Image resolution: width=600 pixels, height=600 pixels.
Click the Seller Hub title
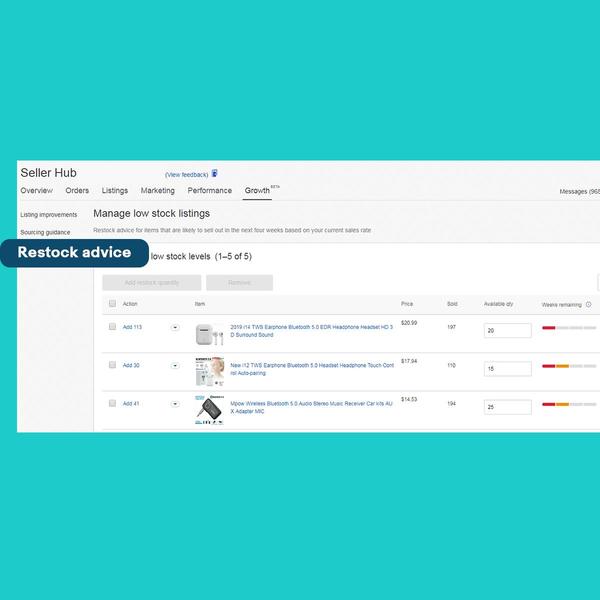[x=49, y=173]
